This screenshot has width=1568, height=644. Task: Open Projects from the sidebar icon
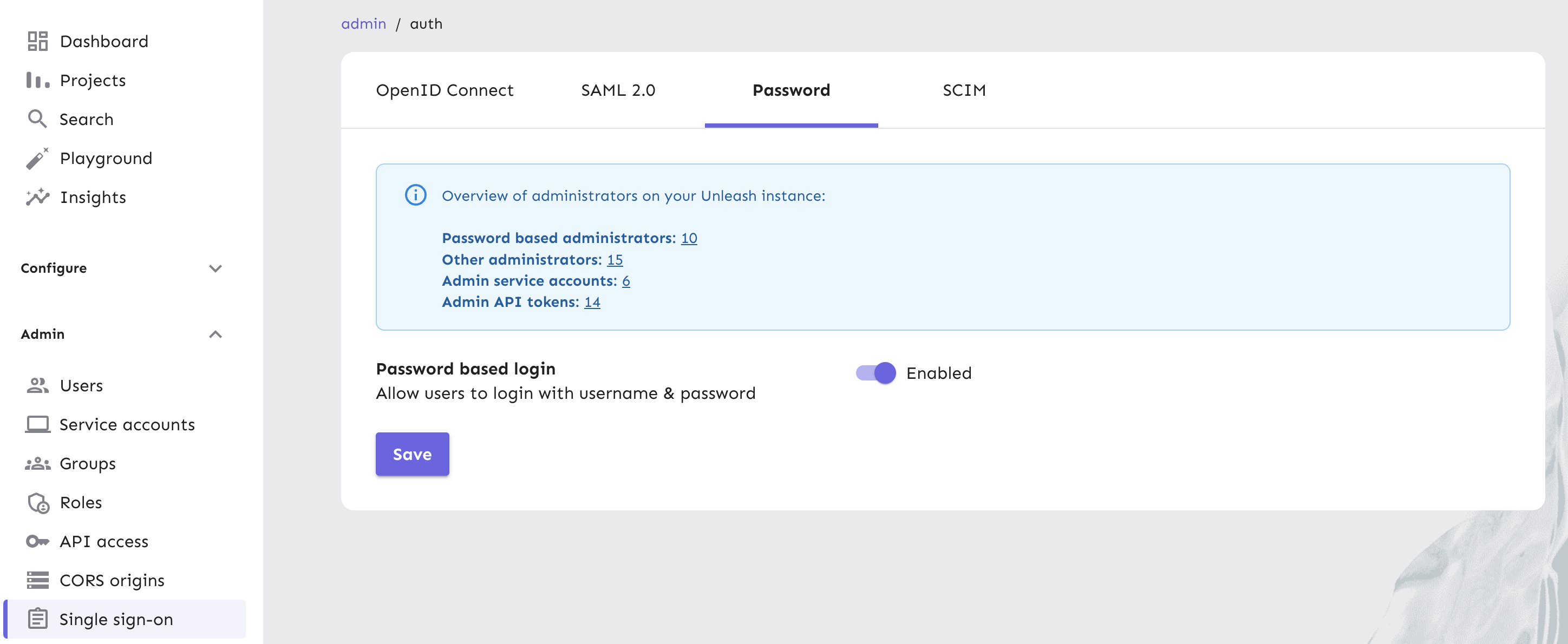tap(38, 80)
